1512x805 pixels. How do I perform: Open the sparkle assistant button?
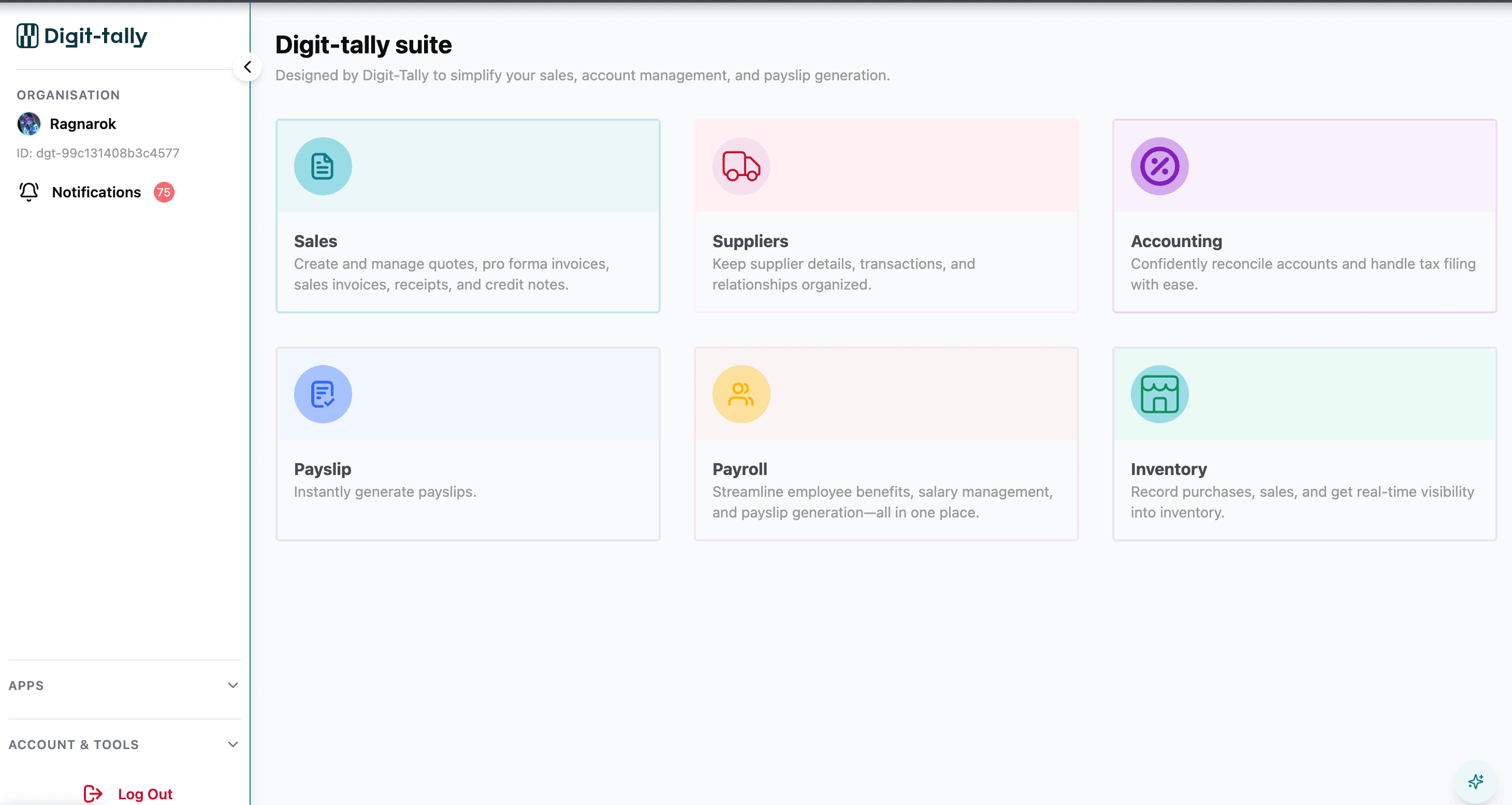pyautogui.click(x=1475, y=782)
